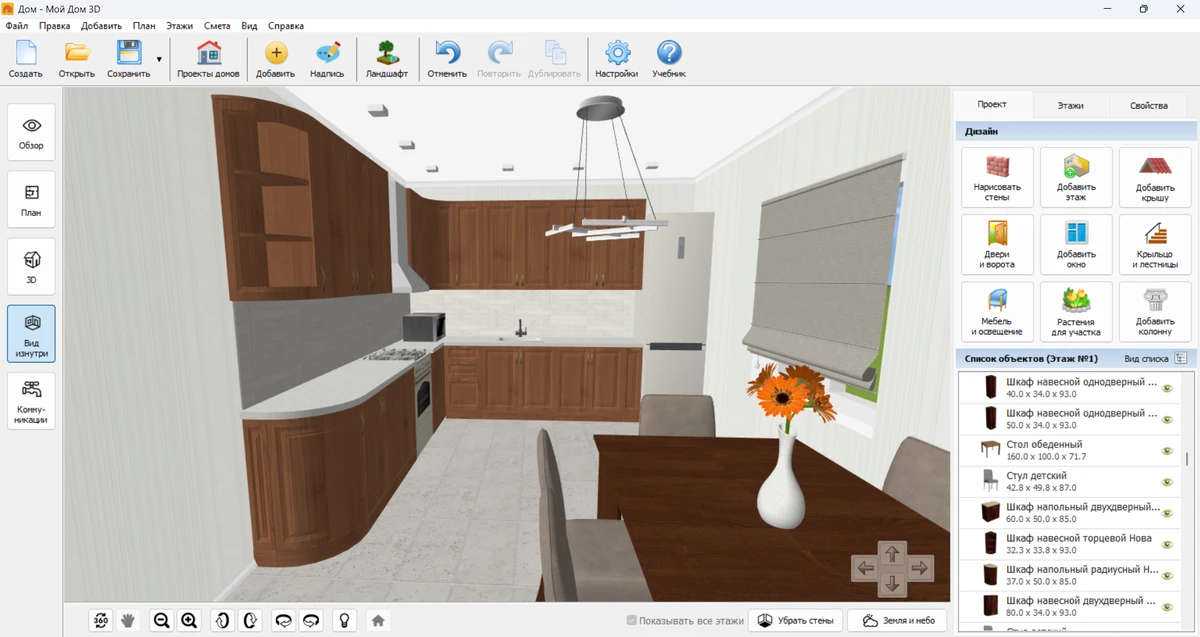This screenshot has width=1200, height=637.
Task: Hide the Стул детский object via eye icon
Action: click(1166, 482)
